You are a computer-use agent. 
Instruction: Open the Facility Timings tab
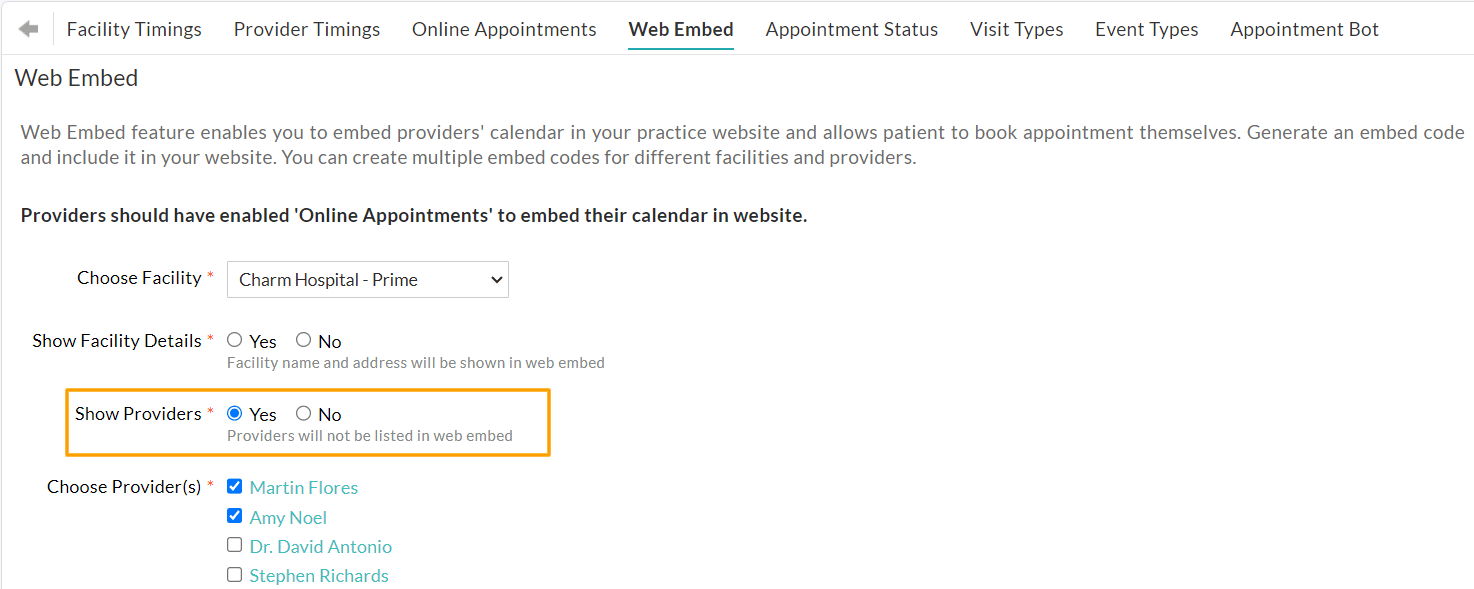[134, 30]
